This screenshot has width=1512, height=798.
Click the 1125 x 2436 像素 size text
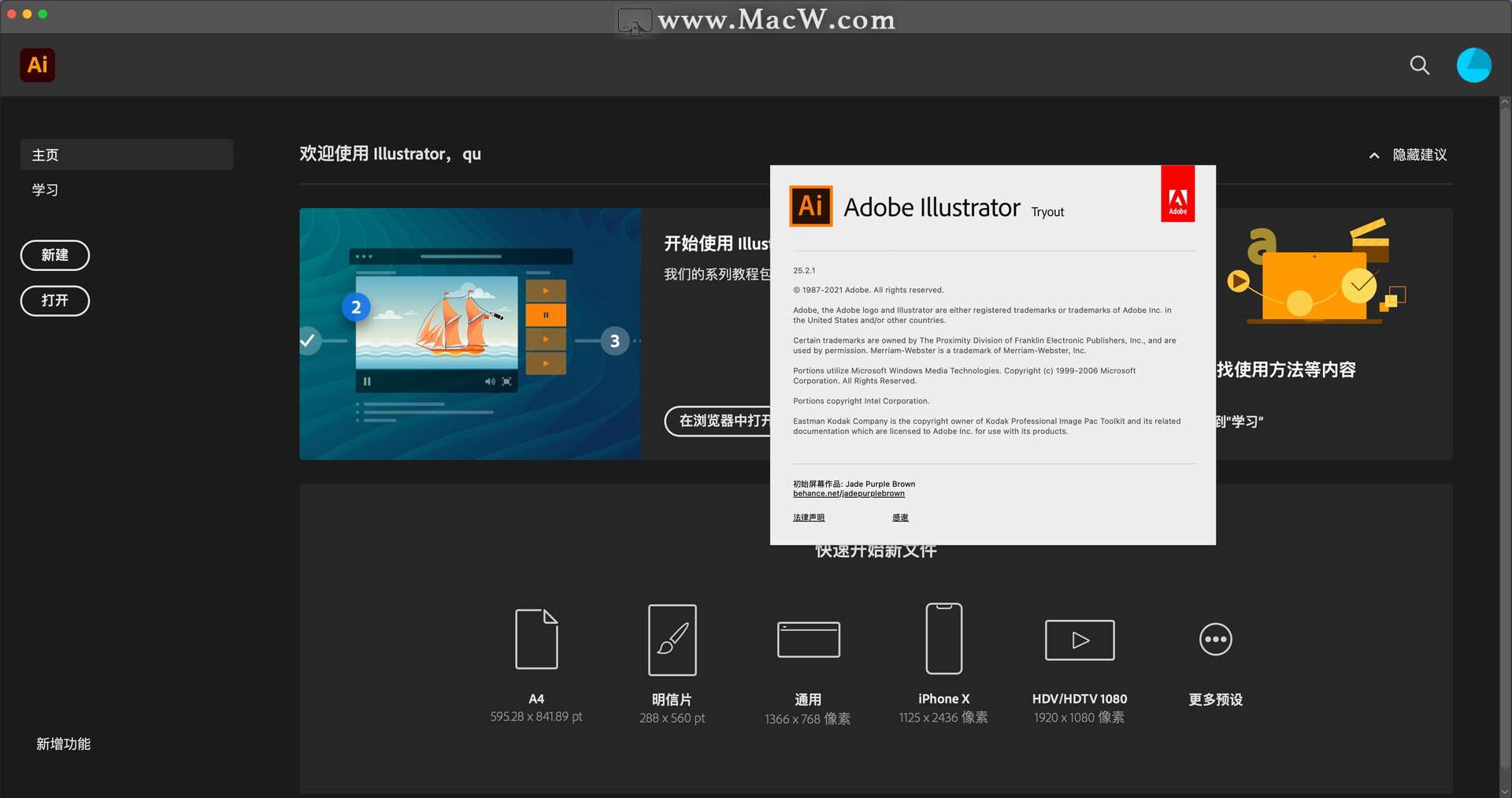click(943, 718)
